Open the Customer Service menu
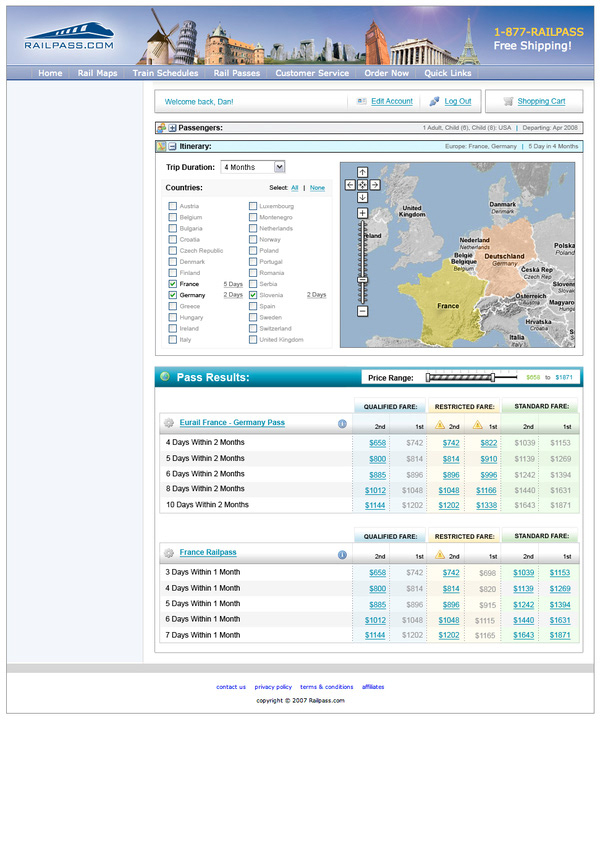 click(312, 73)
